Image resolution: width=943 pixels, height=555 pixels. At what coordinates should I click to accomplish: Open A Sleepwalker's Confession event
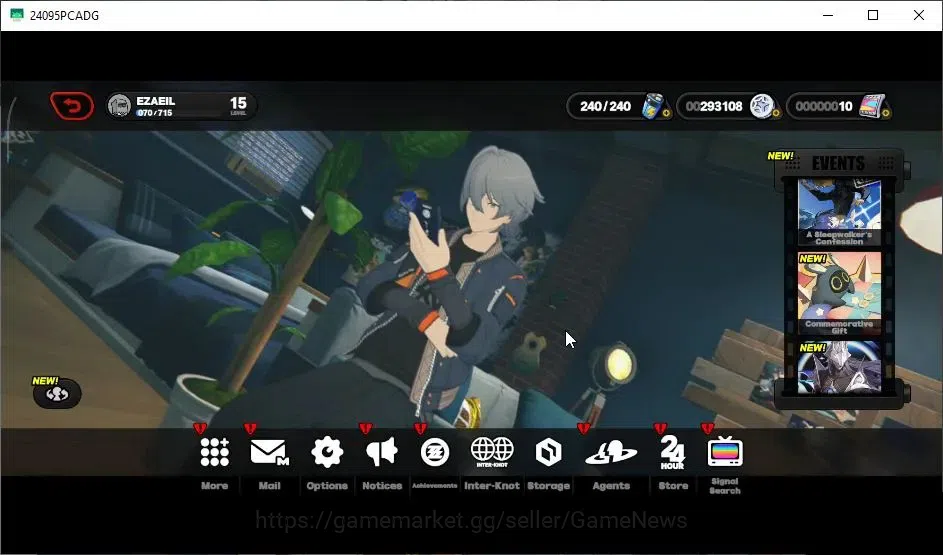pyautogui.click(x=839, y=212)
